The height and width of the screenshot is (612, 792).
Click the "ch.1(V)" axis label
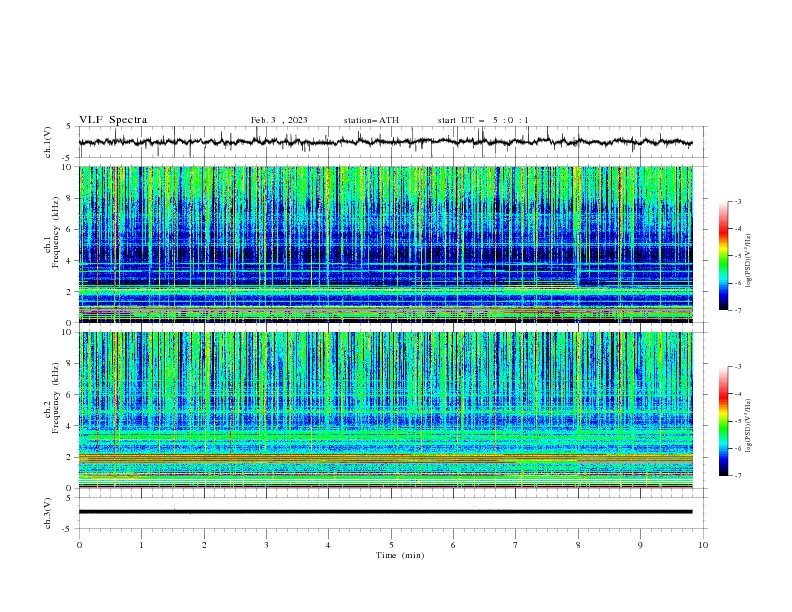click(48, 142)
